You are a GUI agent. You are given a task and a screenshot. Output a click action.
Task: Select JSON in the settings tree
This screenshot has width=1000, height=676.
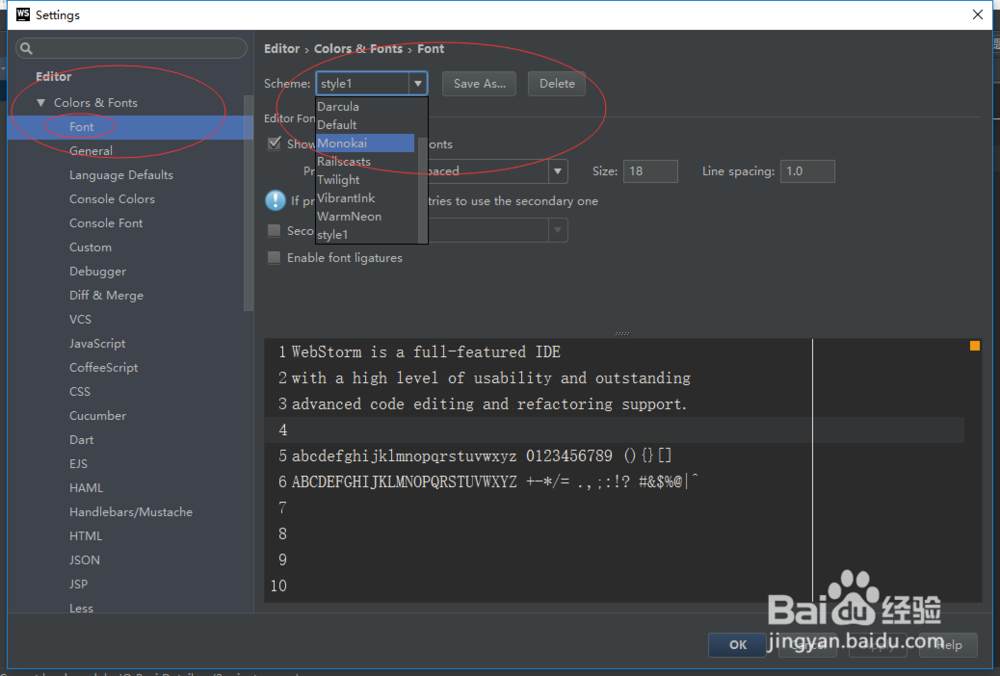(84, 560)
